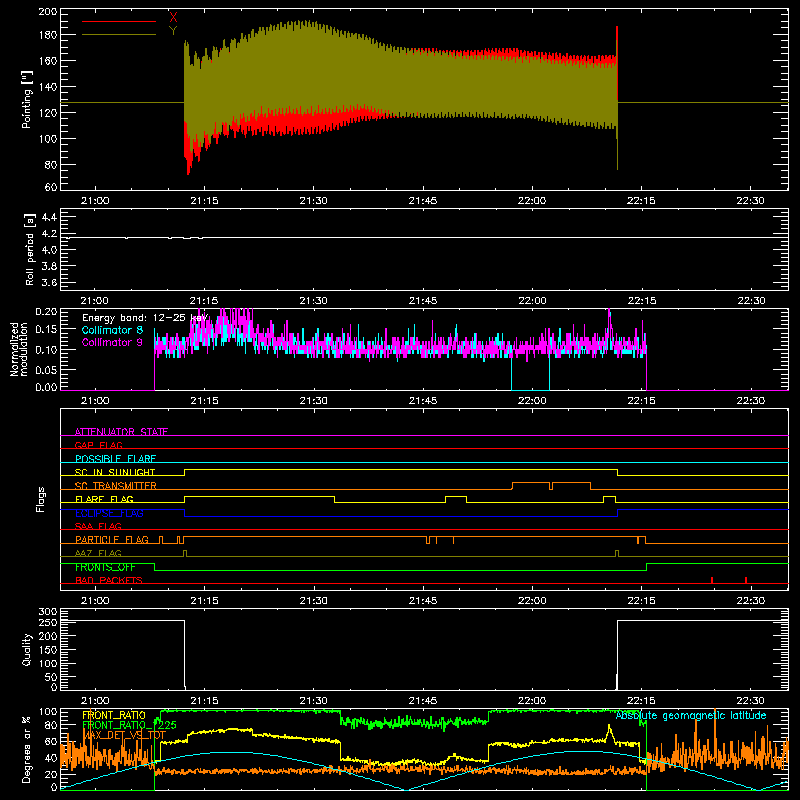Select the Flags panel axis title
The width and height of the screenshot is (800, 800).
(x=41, y=499)
